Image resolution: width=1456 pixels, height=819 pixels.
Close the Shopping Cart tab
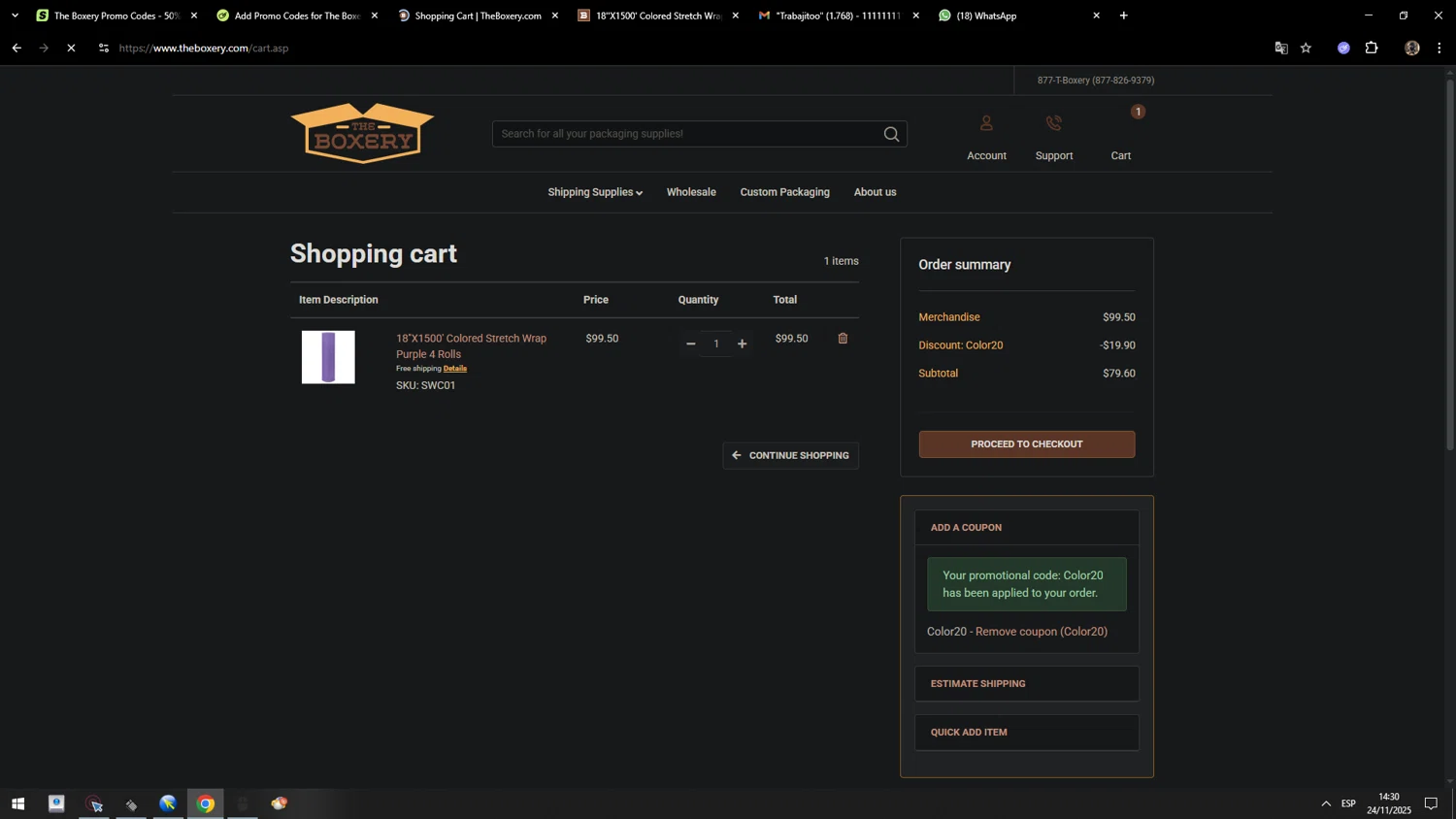coord(555,16)
